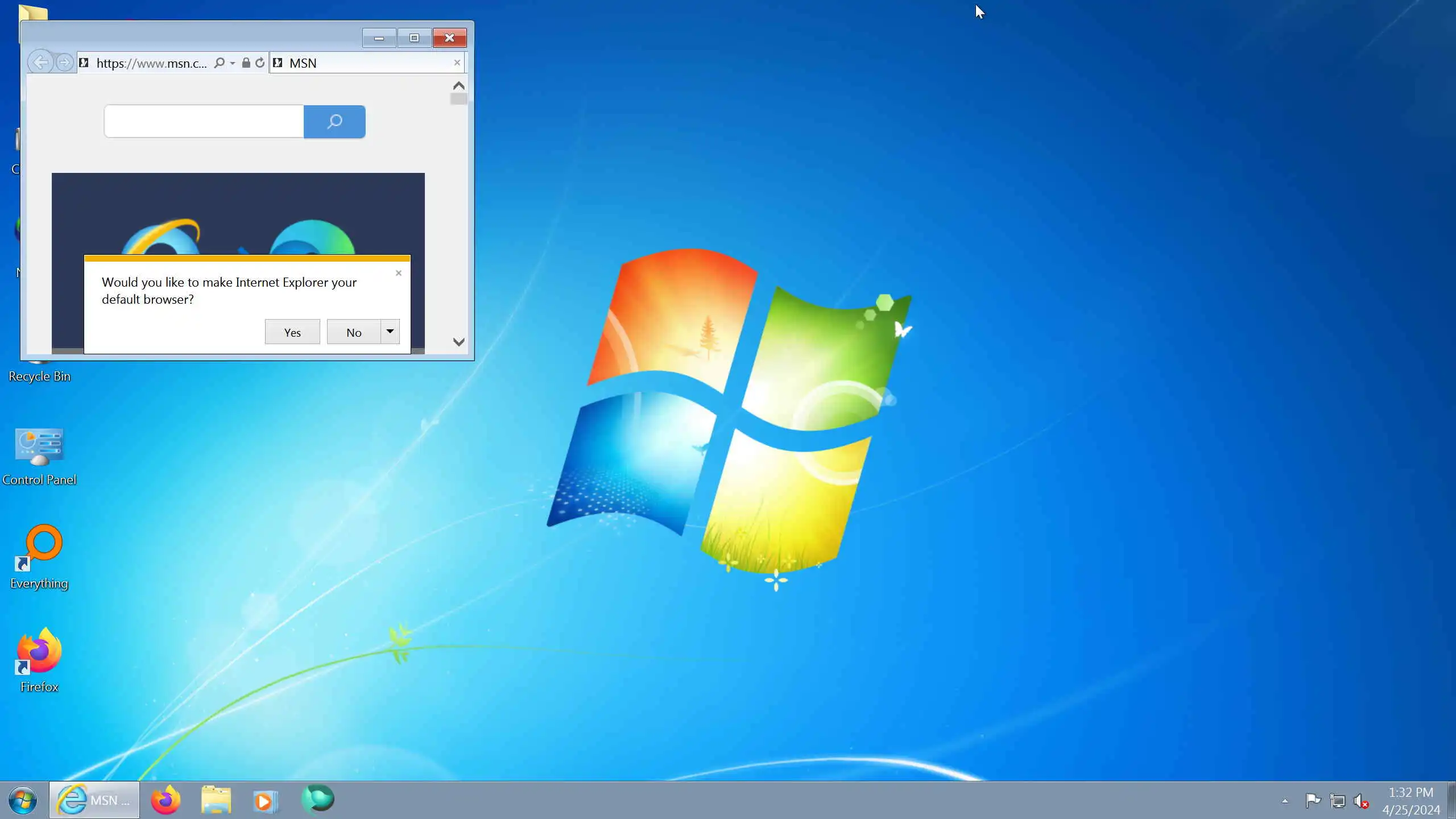
Task: Click the blue MSN search button
Action: tap(334, 121)
